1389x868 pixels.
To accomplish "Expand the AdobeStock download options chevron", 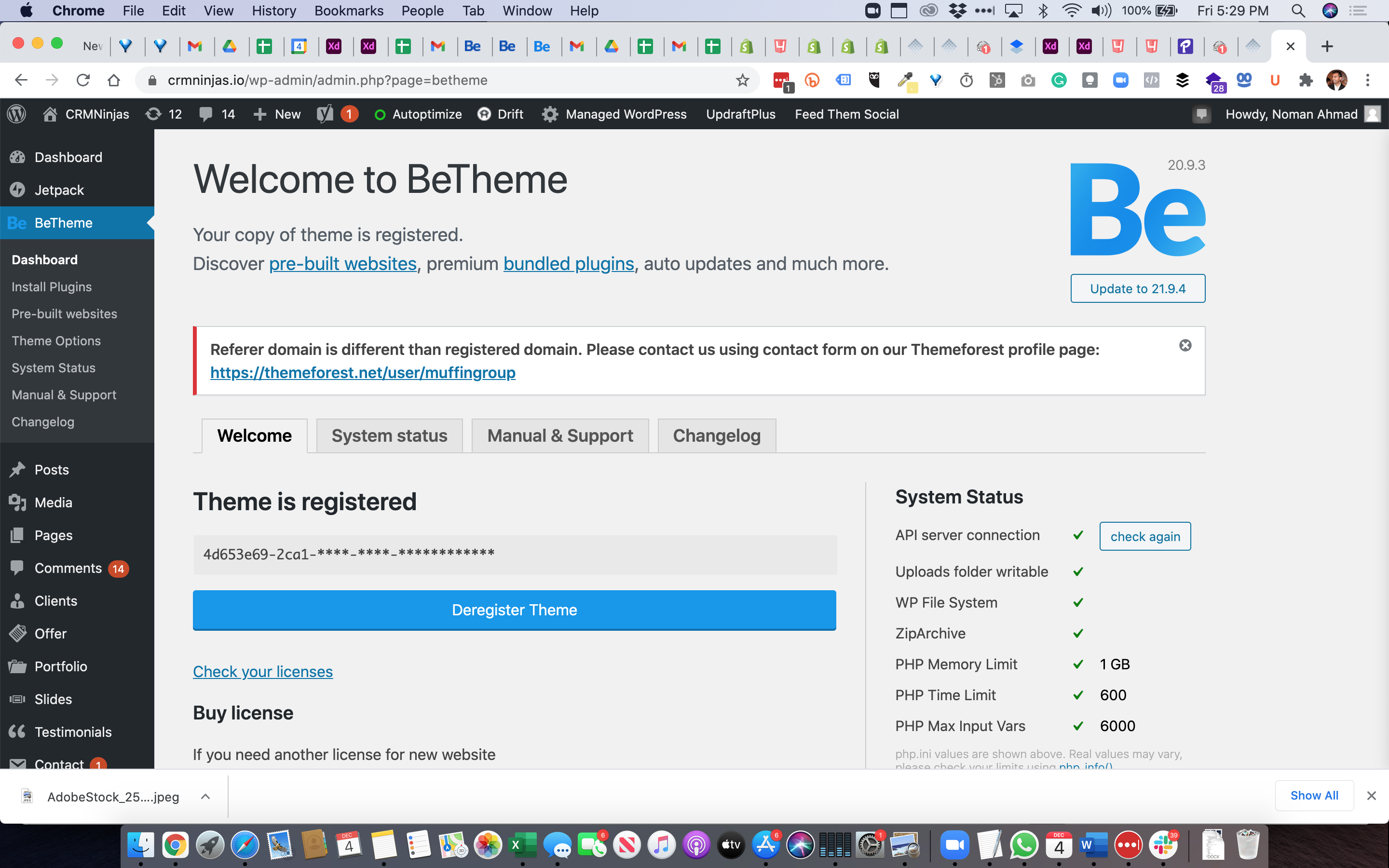I will tap(205, 796).
